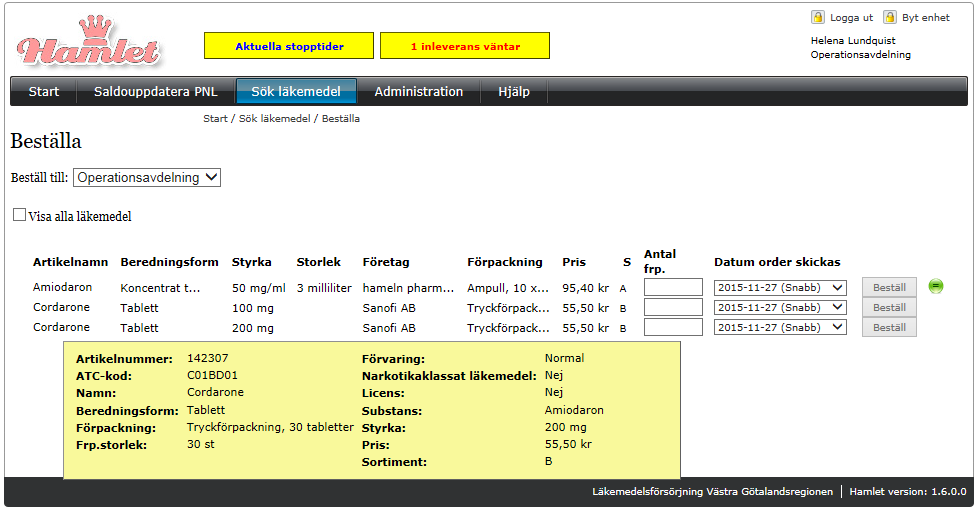
Task: Select the Sök läkemedel tab
Action: click(296, 91)
